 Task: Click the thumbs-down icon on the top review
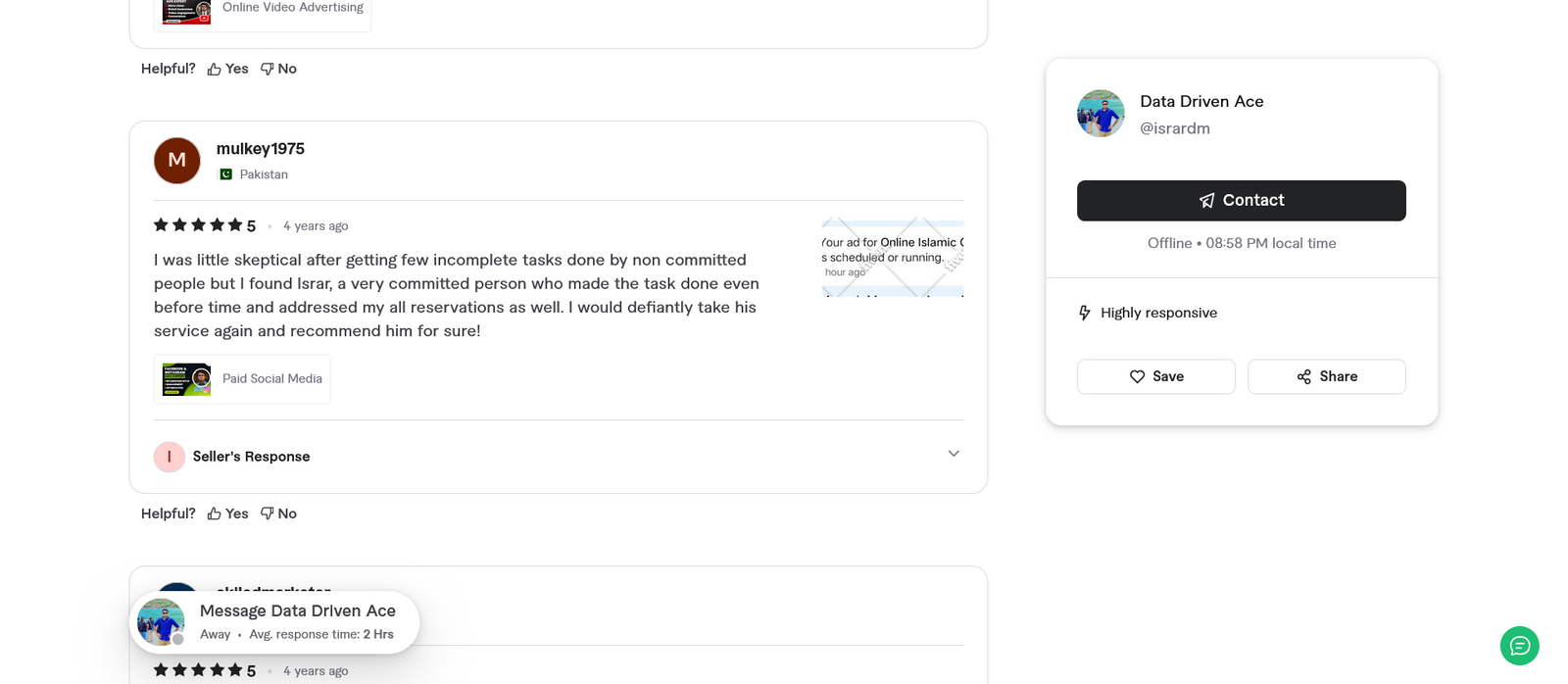[266, 68]
